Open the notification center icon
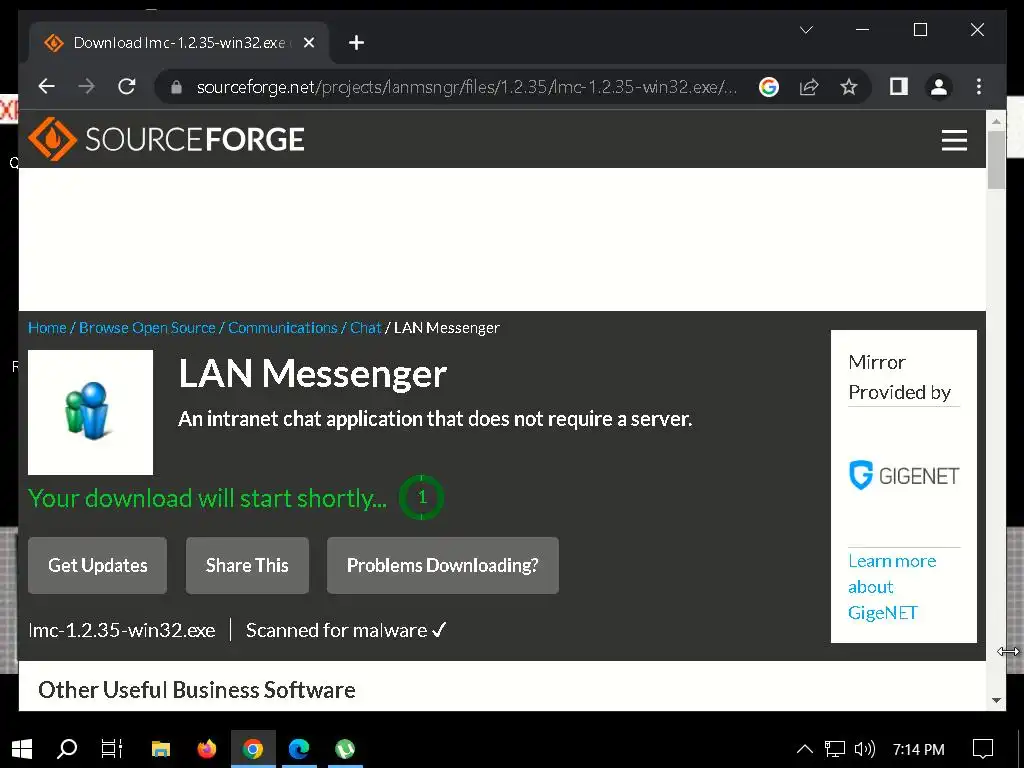The width and height of the screenshot is (1024, 768). click(983, 749)
